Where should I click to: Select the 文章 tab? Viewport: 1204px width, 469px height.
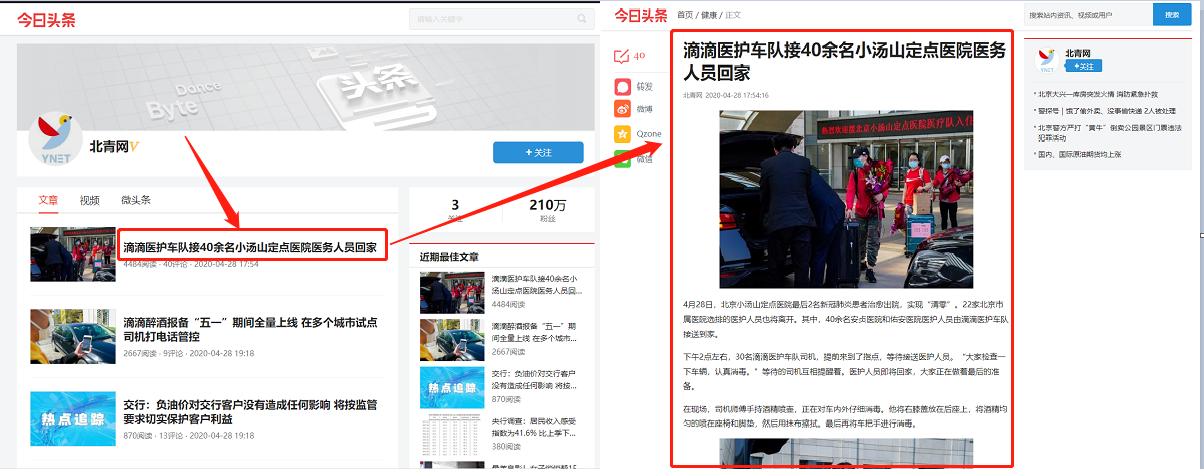tap(48, 200)
